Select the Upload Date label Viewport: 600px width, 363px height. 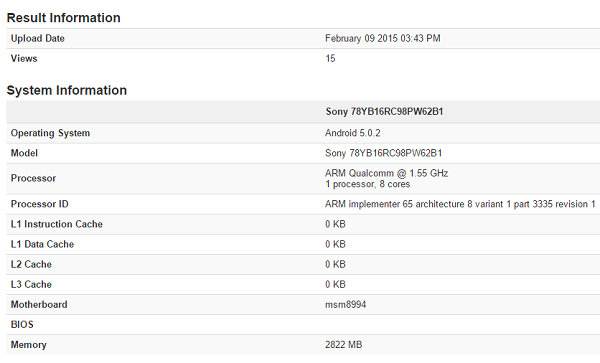coord(38,38)
